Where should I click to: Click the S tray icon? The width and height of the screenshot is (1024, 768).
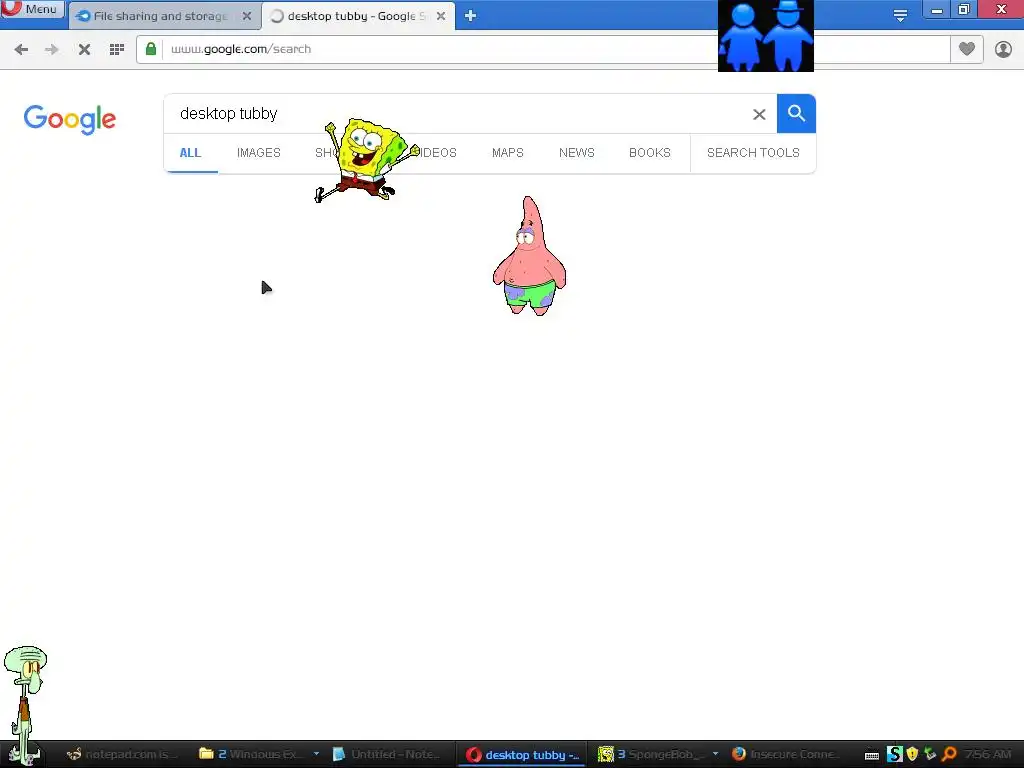[895, 754]
